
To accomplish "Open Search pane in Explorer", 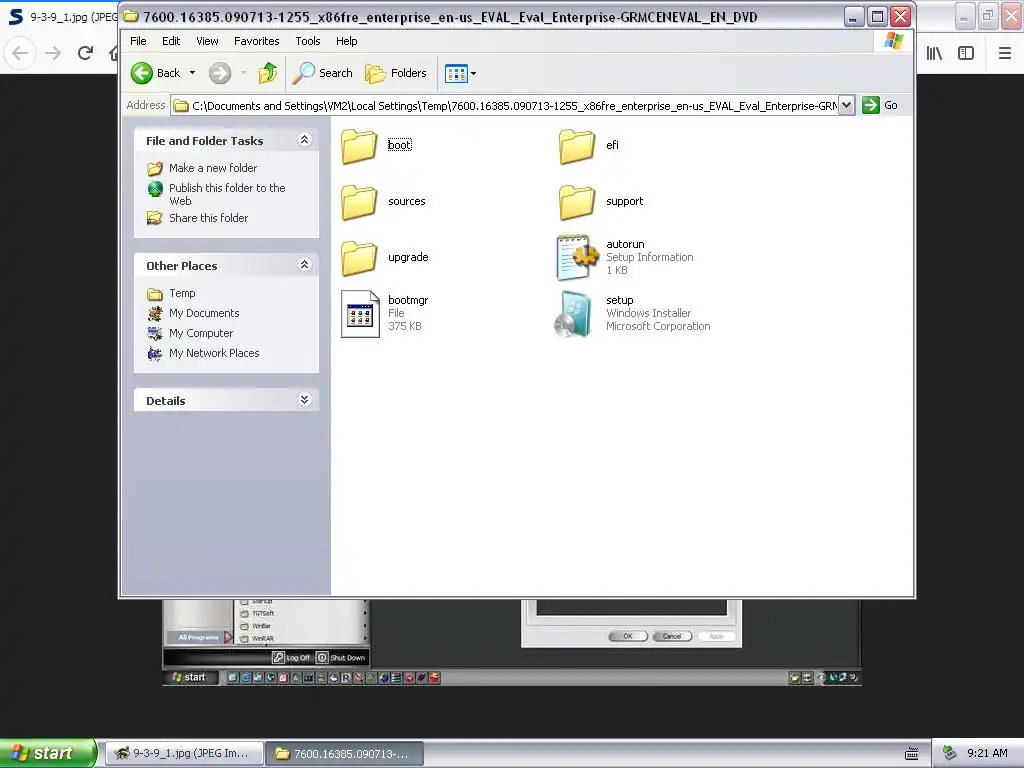I will coord(323,73).
